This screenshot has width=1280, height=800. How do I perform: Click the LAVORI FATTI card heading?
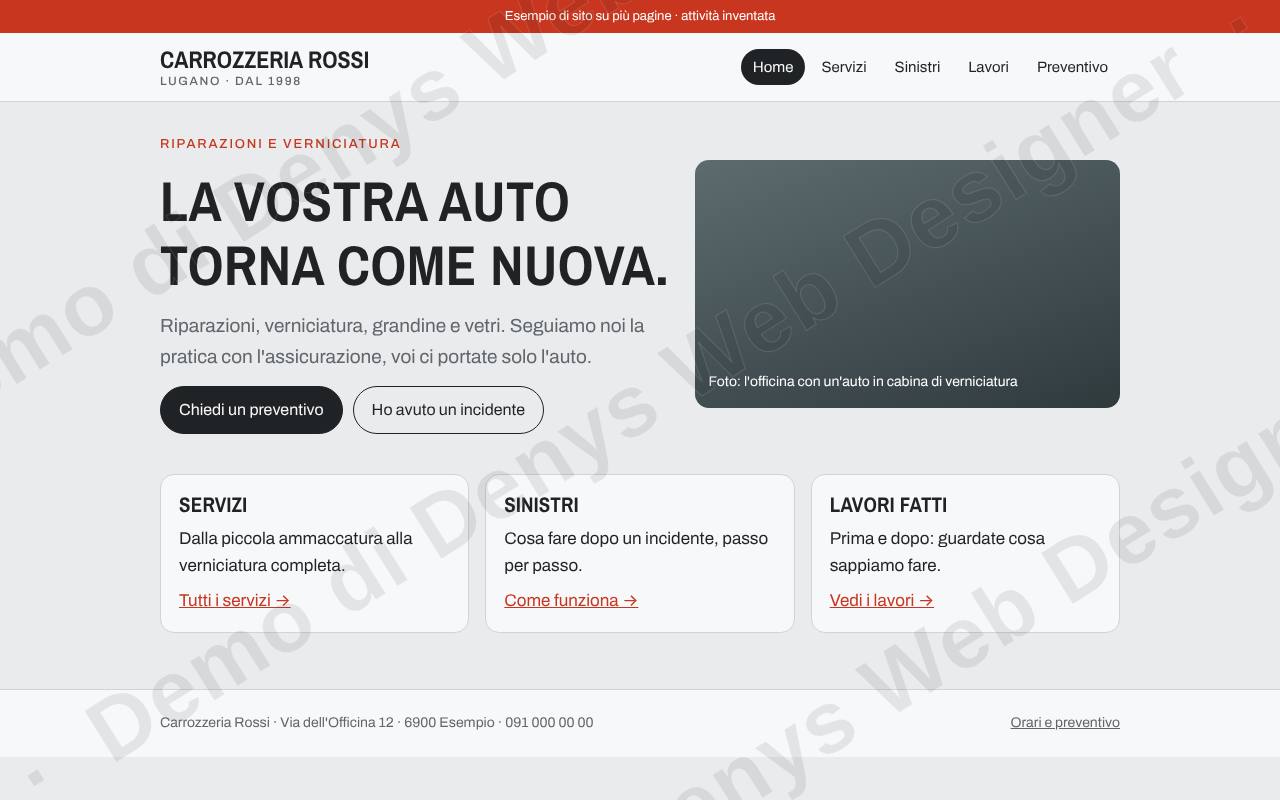point(888,505)
